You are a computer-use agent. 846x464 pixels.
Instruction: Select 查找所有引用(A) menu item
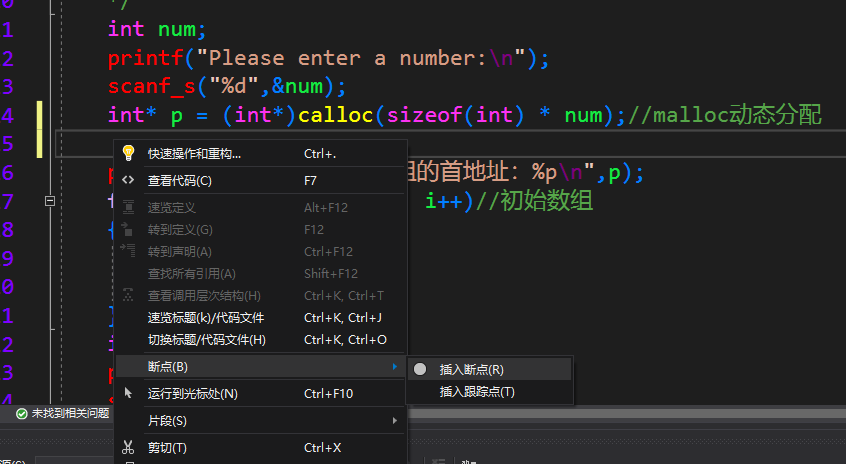point(261,274)
